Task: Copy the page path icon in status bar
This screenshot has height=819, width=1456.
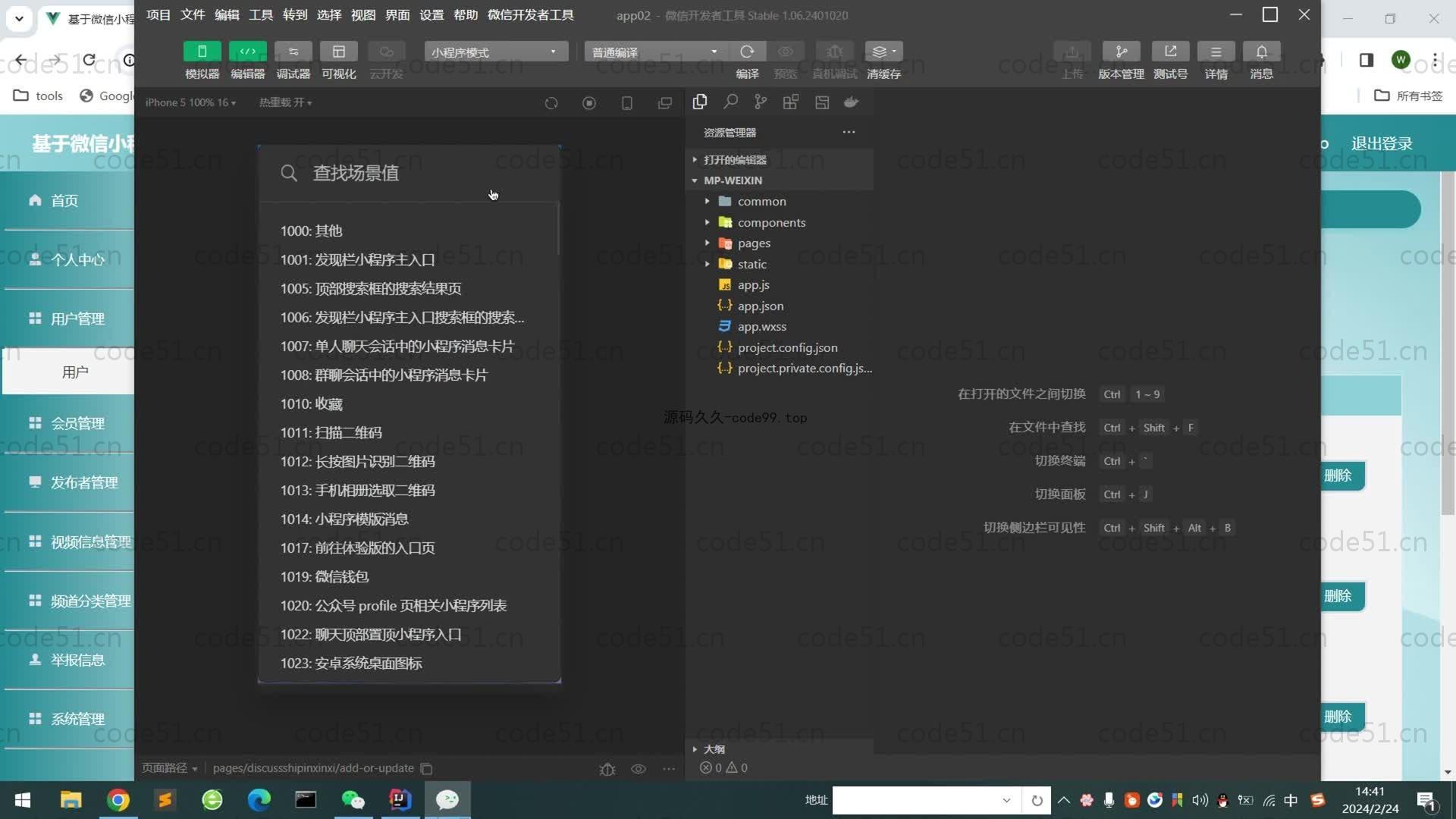Action: coord(426,768)
